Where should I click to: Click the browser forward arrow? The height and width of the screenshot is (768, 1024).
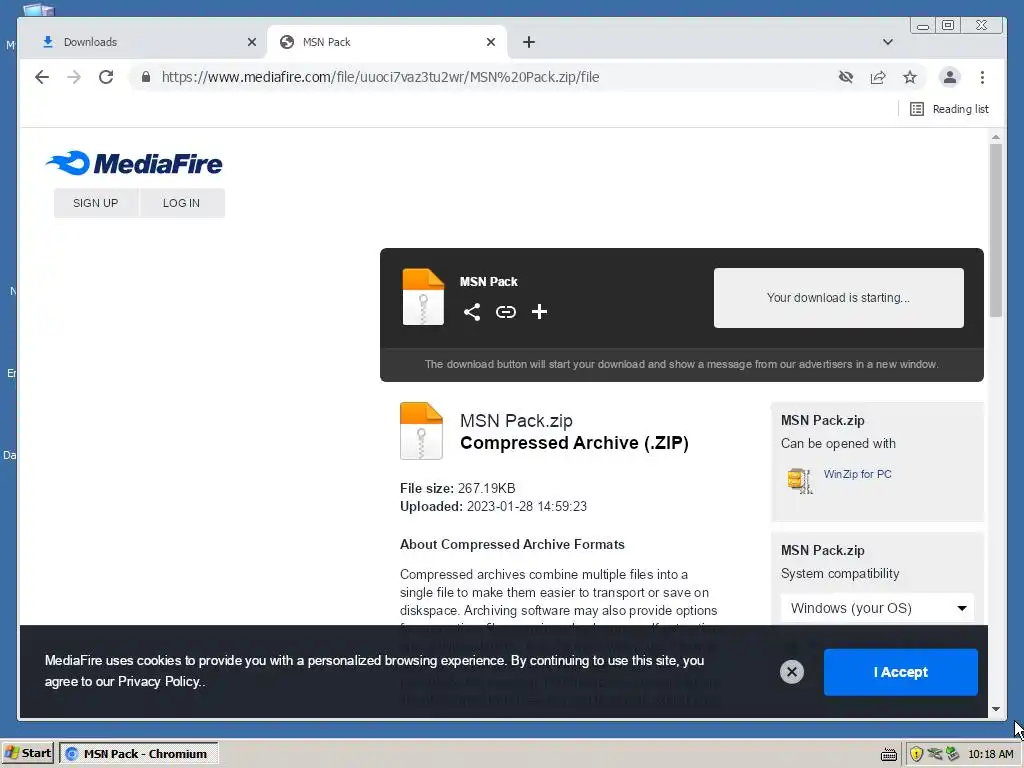[74, 77]
